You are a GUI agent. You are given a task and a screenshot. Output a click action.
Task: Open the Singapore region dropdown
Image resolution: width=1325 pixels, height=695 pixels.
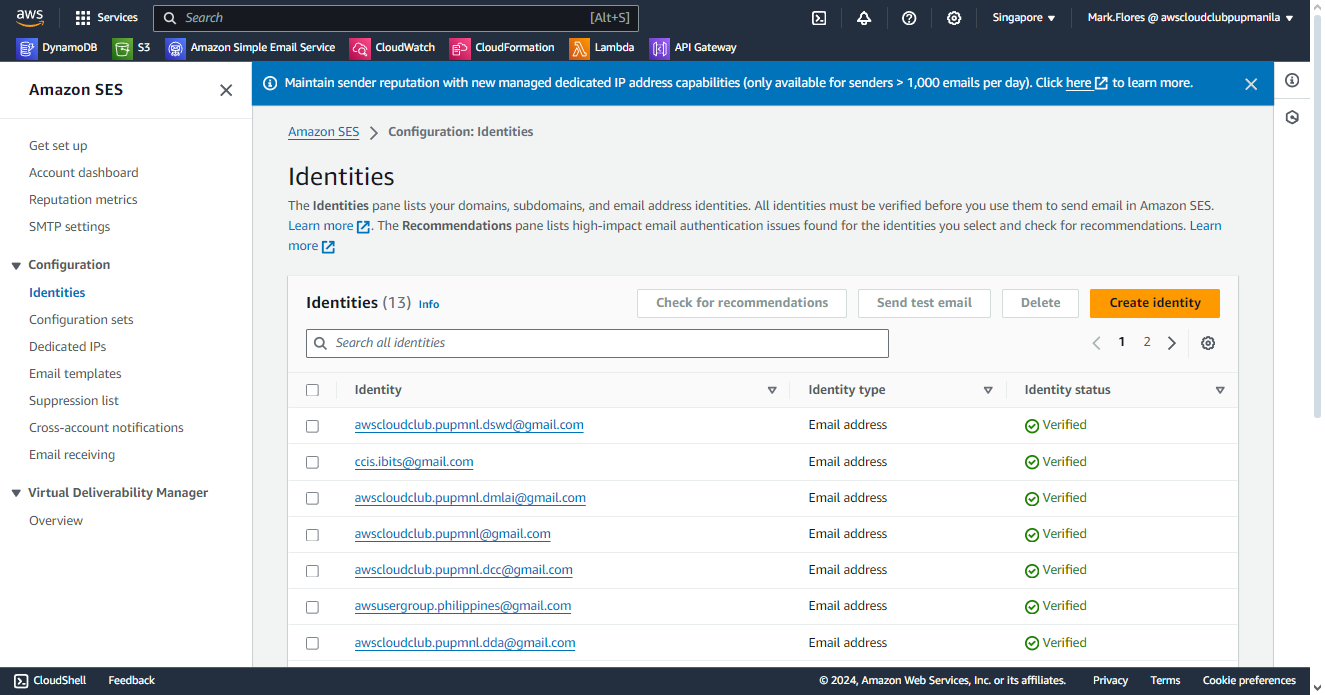coord(1023,18)
